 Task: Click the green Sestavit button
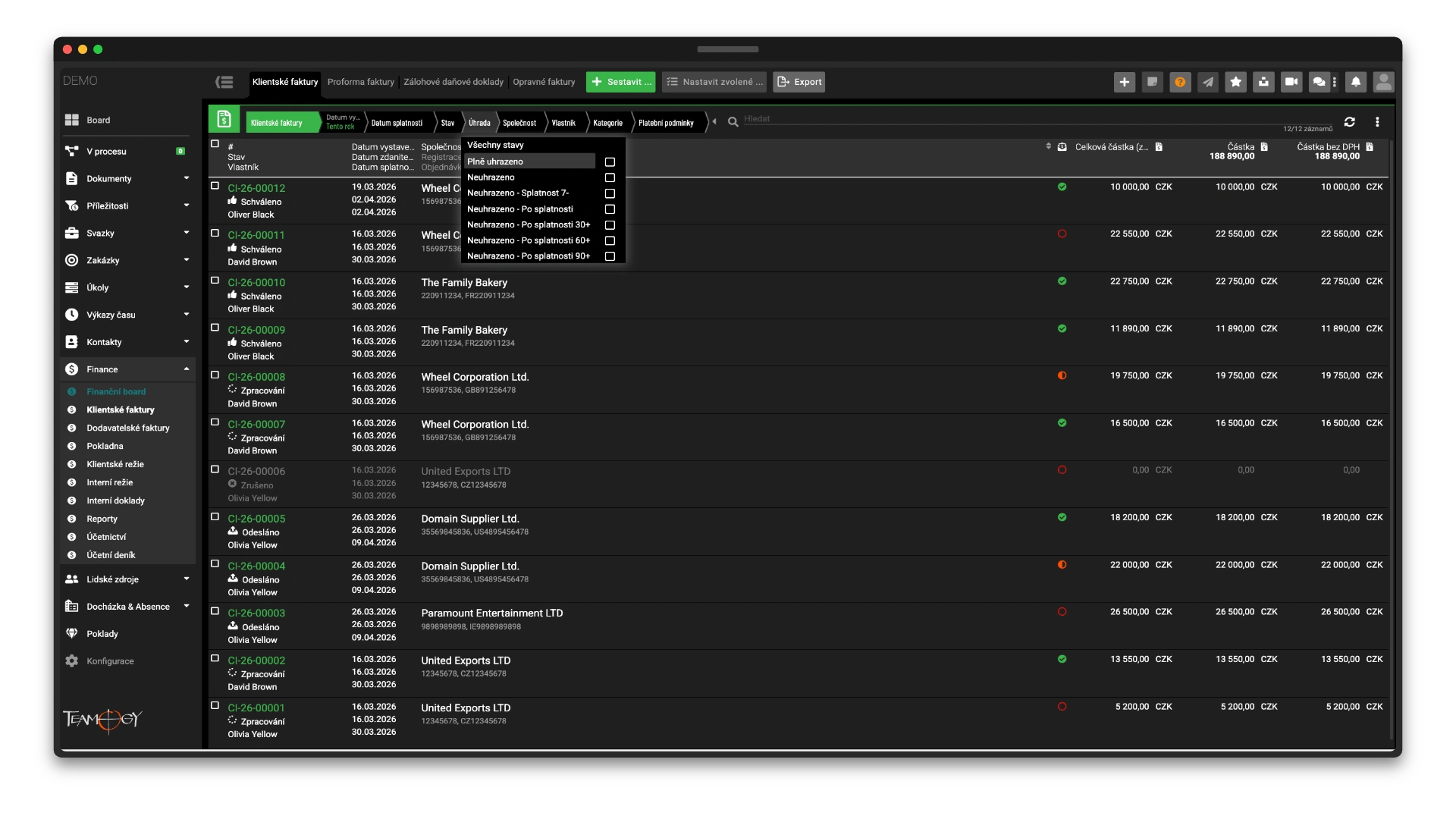pos(621,81)
